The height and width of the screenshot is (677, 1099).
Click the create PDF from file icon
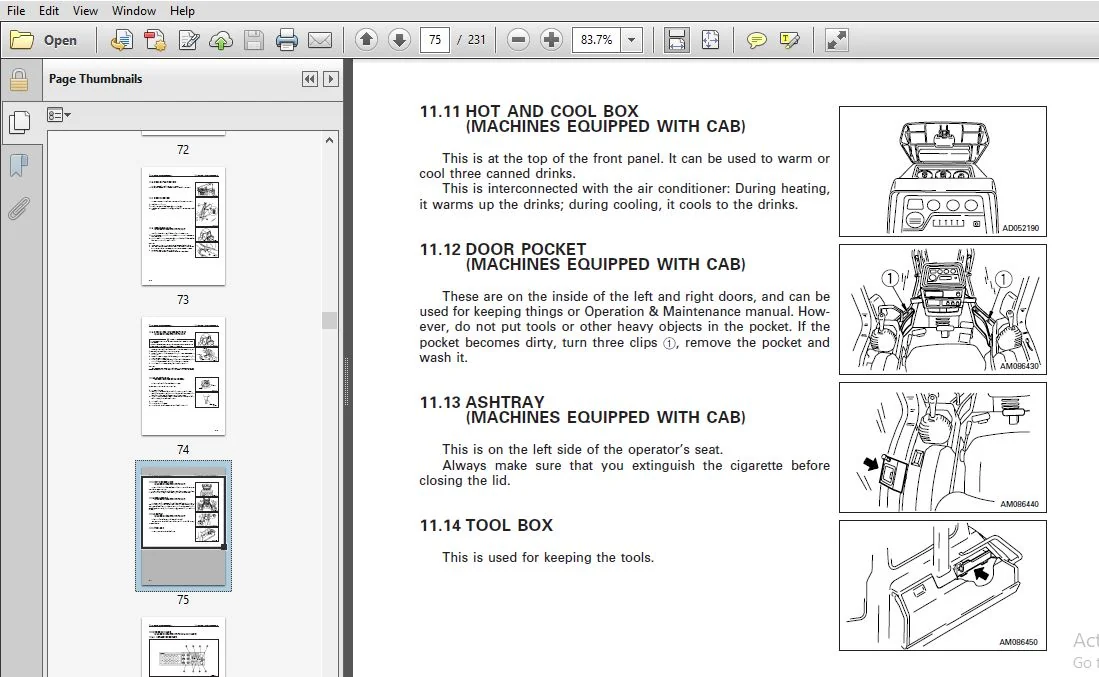coord(122,40)
